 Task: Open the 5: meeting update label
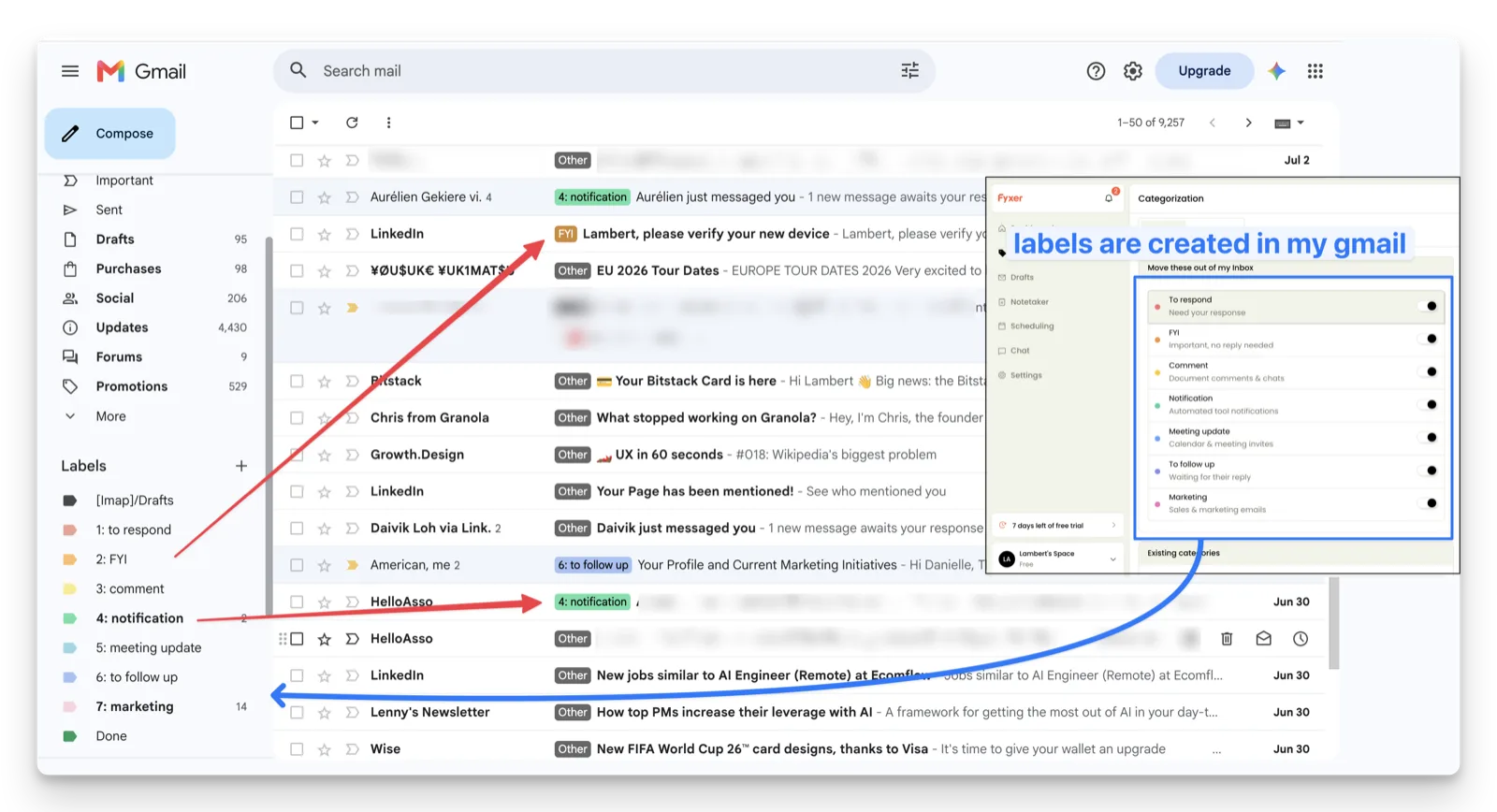point(148,648)
